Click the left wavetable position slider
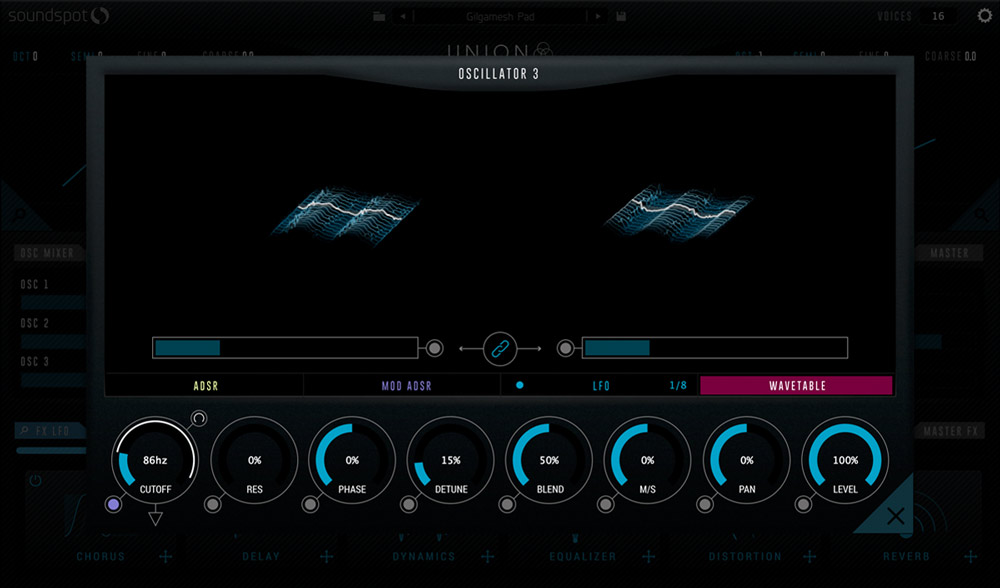1000x588 pixels. (x=285, y=348)
